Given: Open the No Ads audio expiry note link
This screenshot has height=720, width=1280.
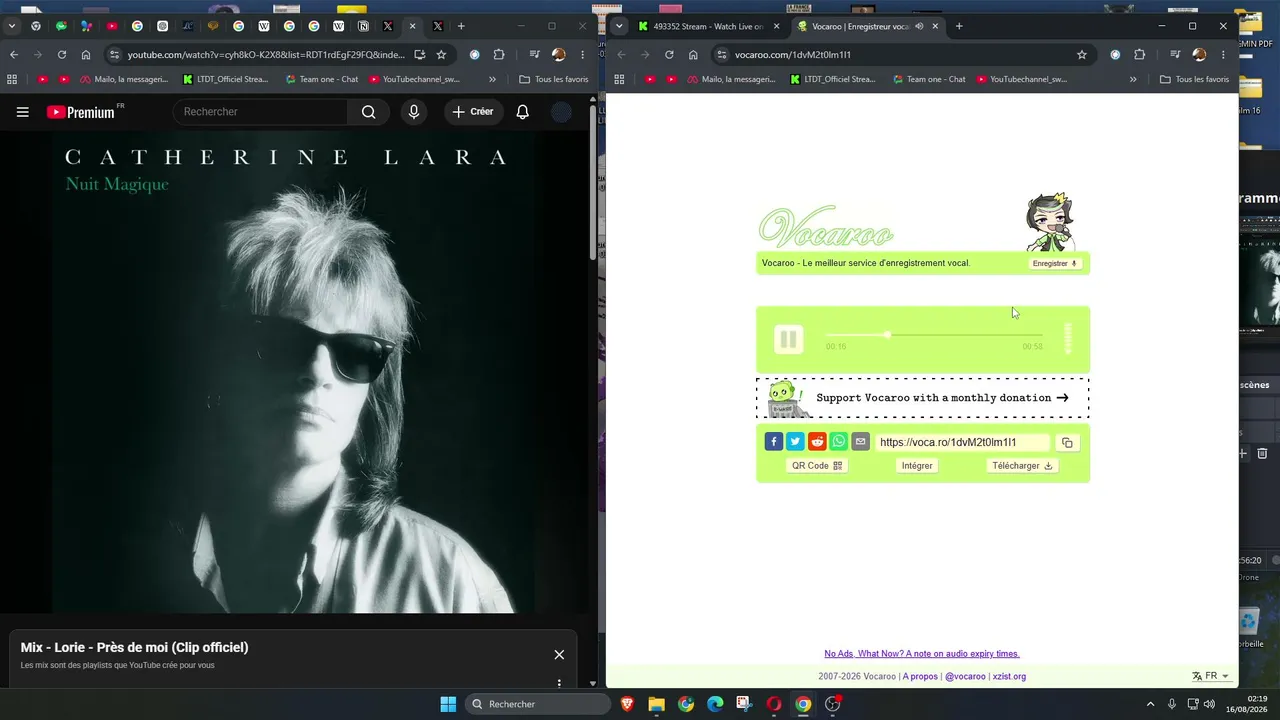Looking at the screenshot, I should [922, 654].
